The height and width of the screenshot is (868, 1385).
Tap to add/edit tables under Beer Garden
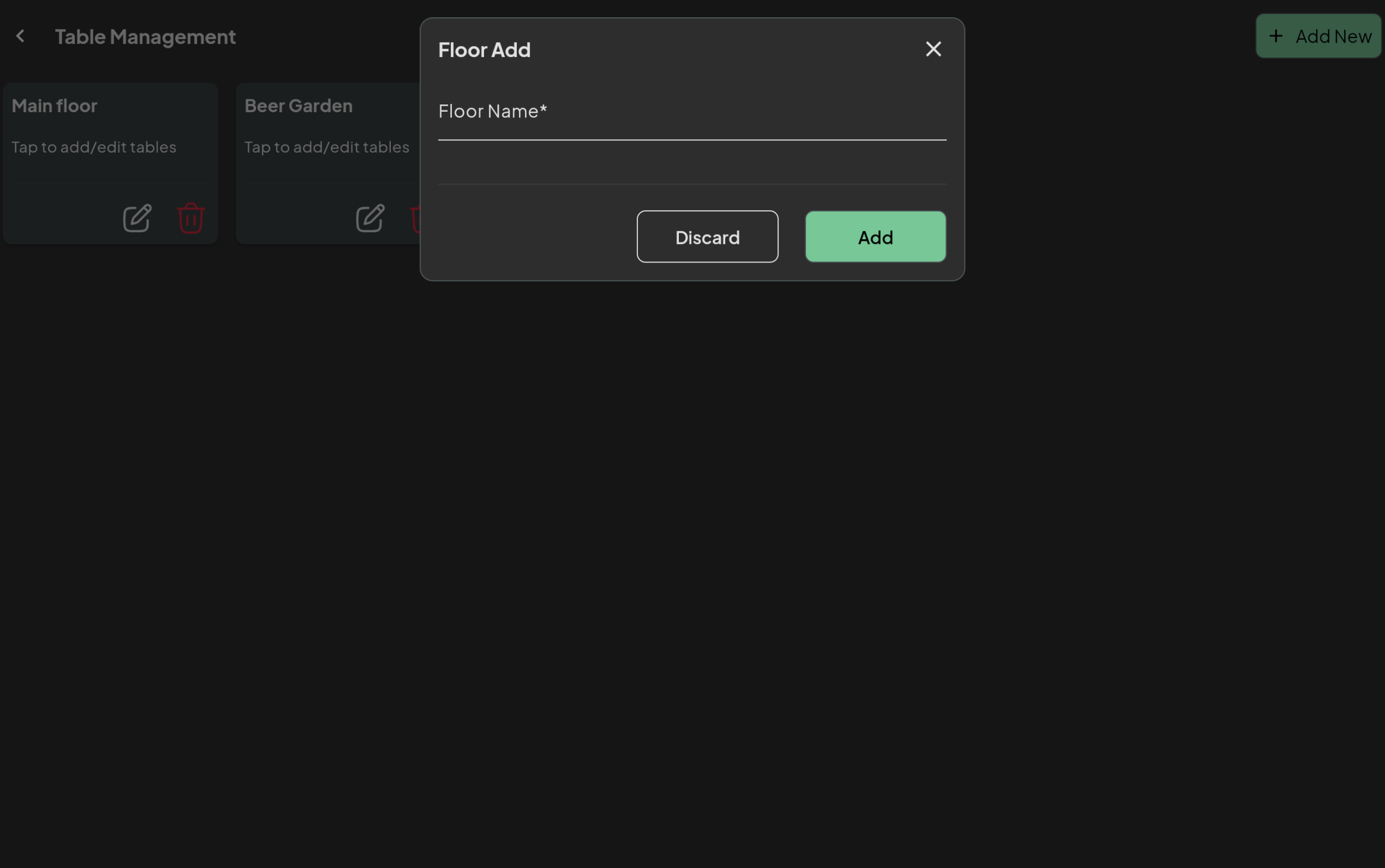tap(327, 147)
